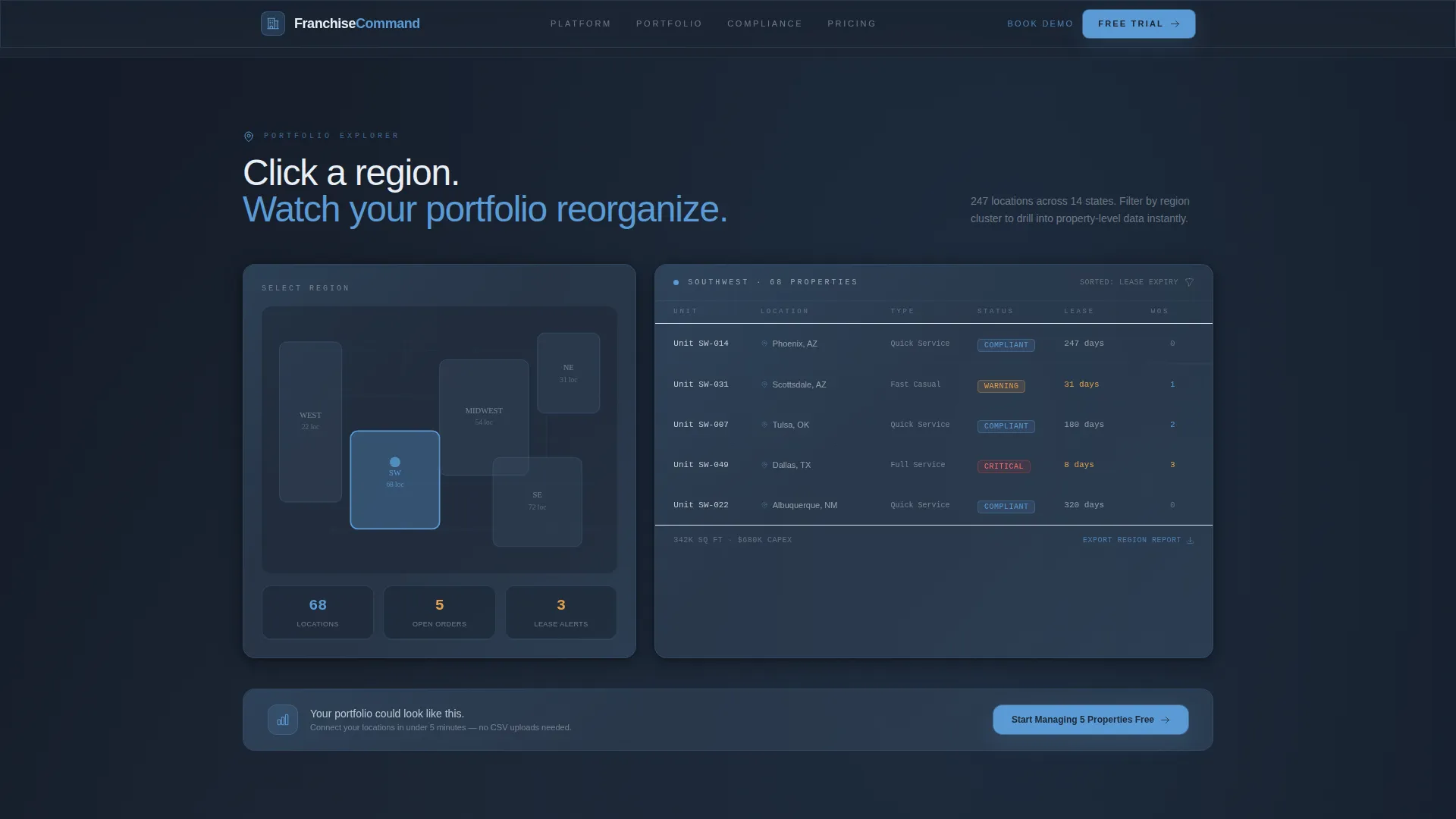The image size is (1456, 819).
Task: Click the Unit SW-049 row label
Action: coord(701,465)
